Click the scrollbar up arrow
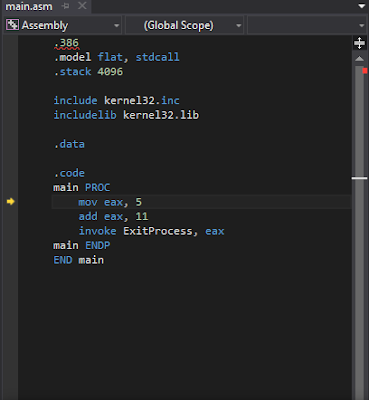369x400 pixels. (x=359, y=59)
